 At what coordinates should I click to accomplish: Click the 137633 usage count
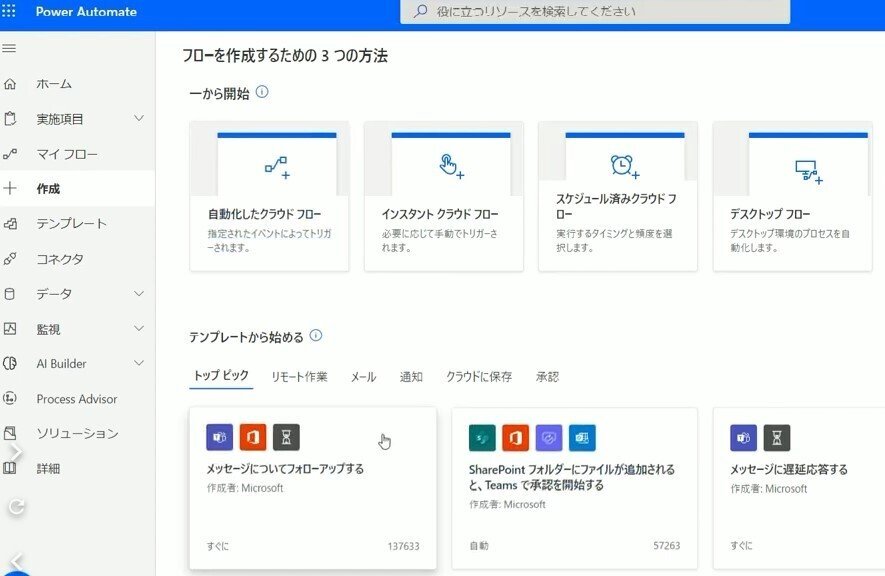pos(403,546)
